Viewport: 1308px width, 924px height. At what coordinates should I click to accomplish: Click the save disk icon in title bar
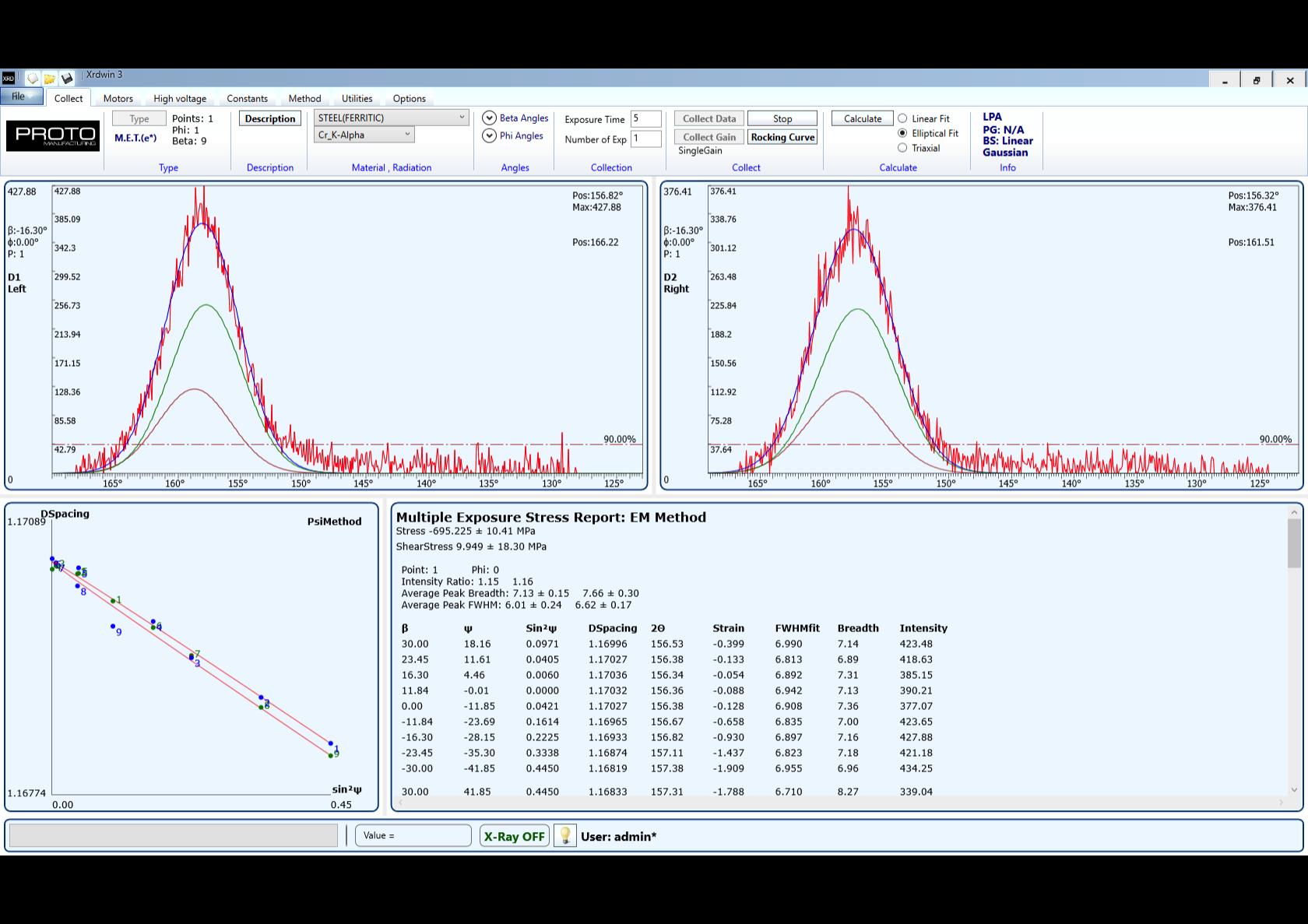[x=67, y=78]
